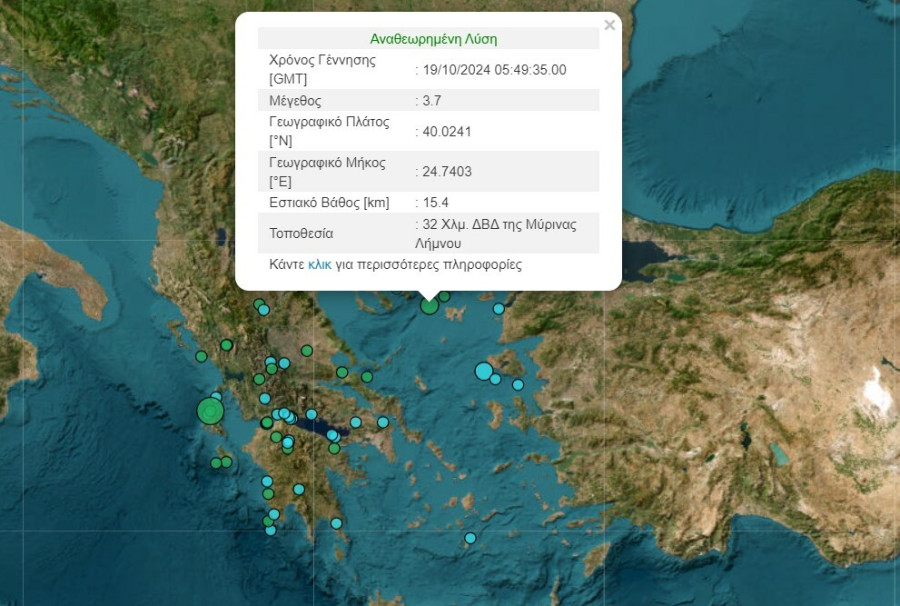Select the Γεωγραφικό Πλάτος latitude value
This screenshot has height=606, width=900.
click(x=447, y=131)
